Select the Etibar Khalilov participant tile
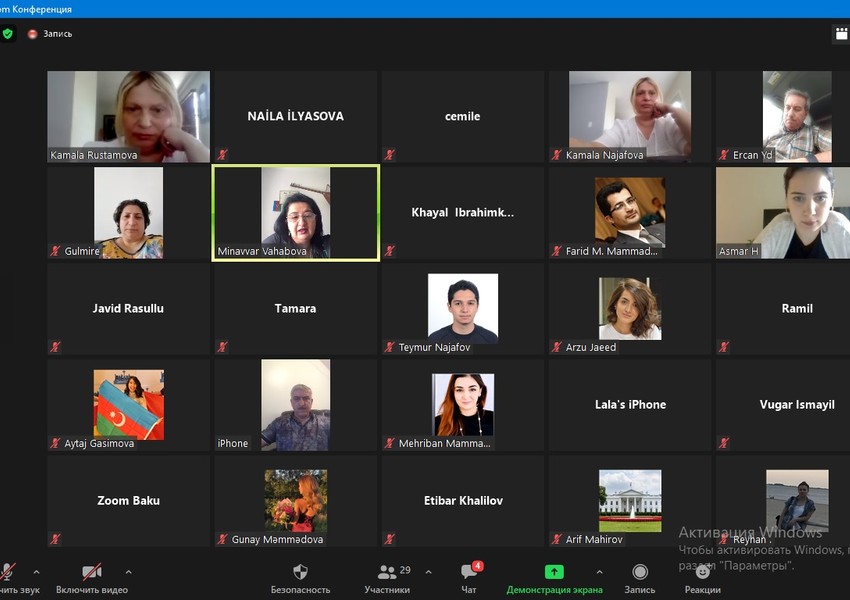The height and width of the screenshot is (600, 850). tap(462, 501)
